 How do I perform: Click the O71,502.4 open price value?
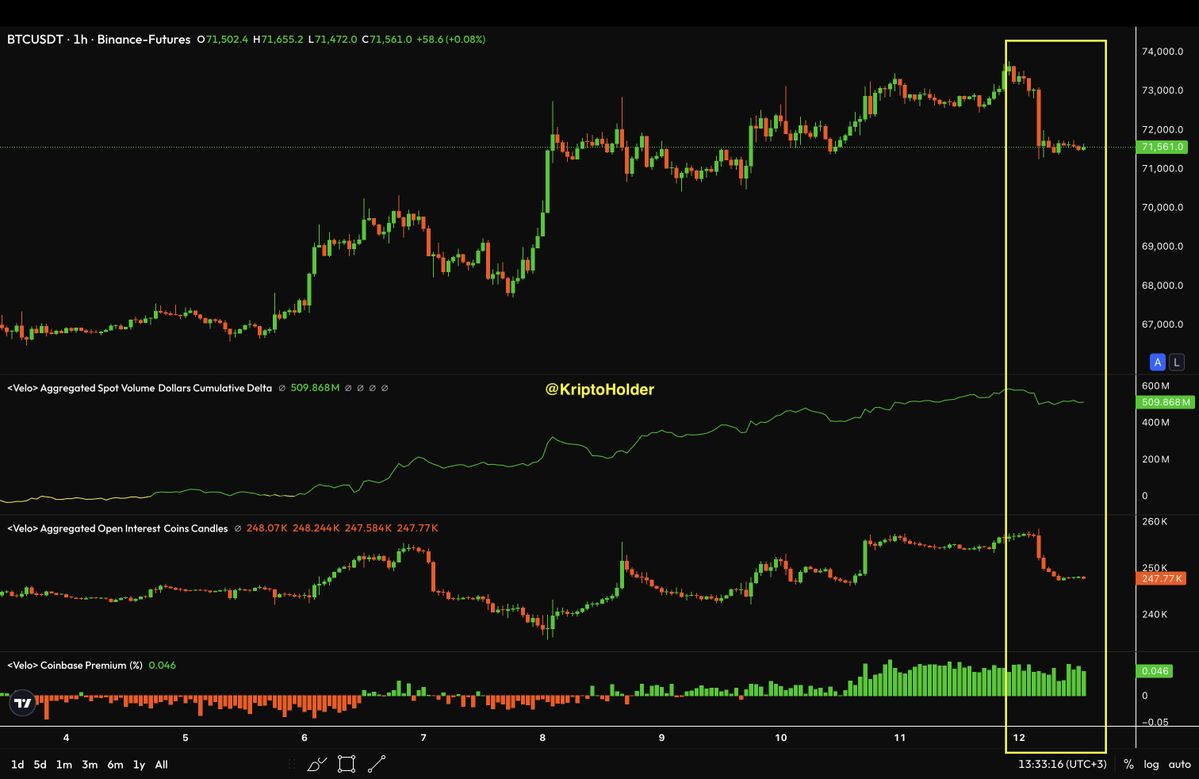223,39
